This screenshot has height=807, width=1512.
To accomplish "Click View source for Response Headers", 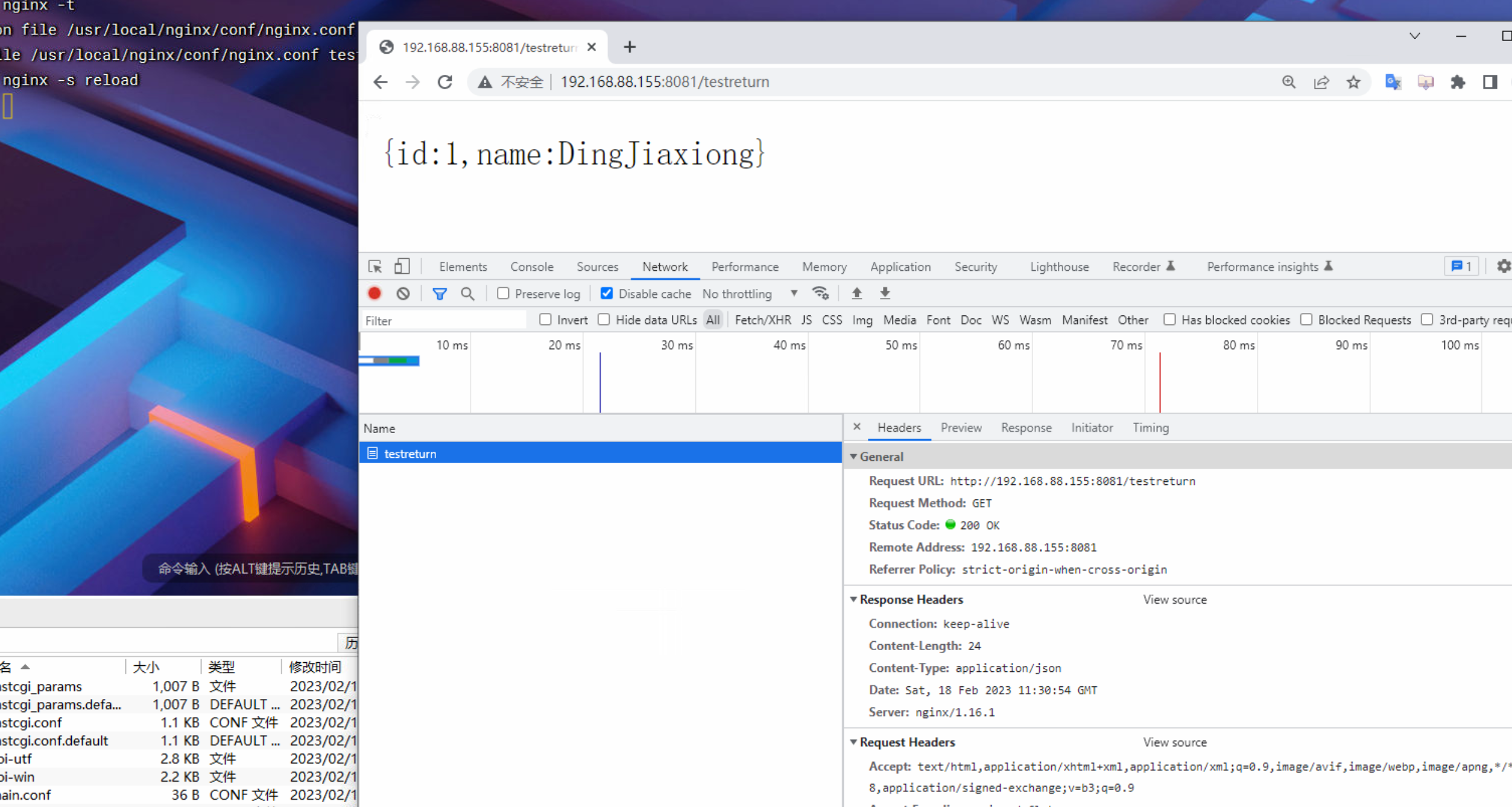I will 1174,600.
